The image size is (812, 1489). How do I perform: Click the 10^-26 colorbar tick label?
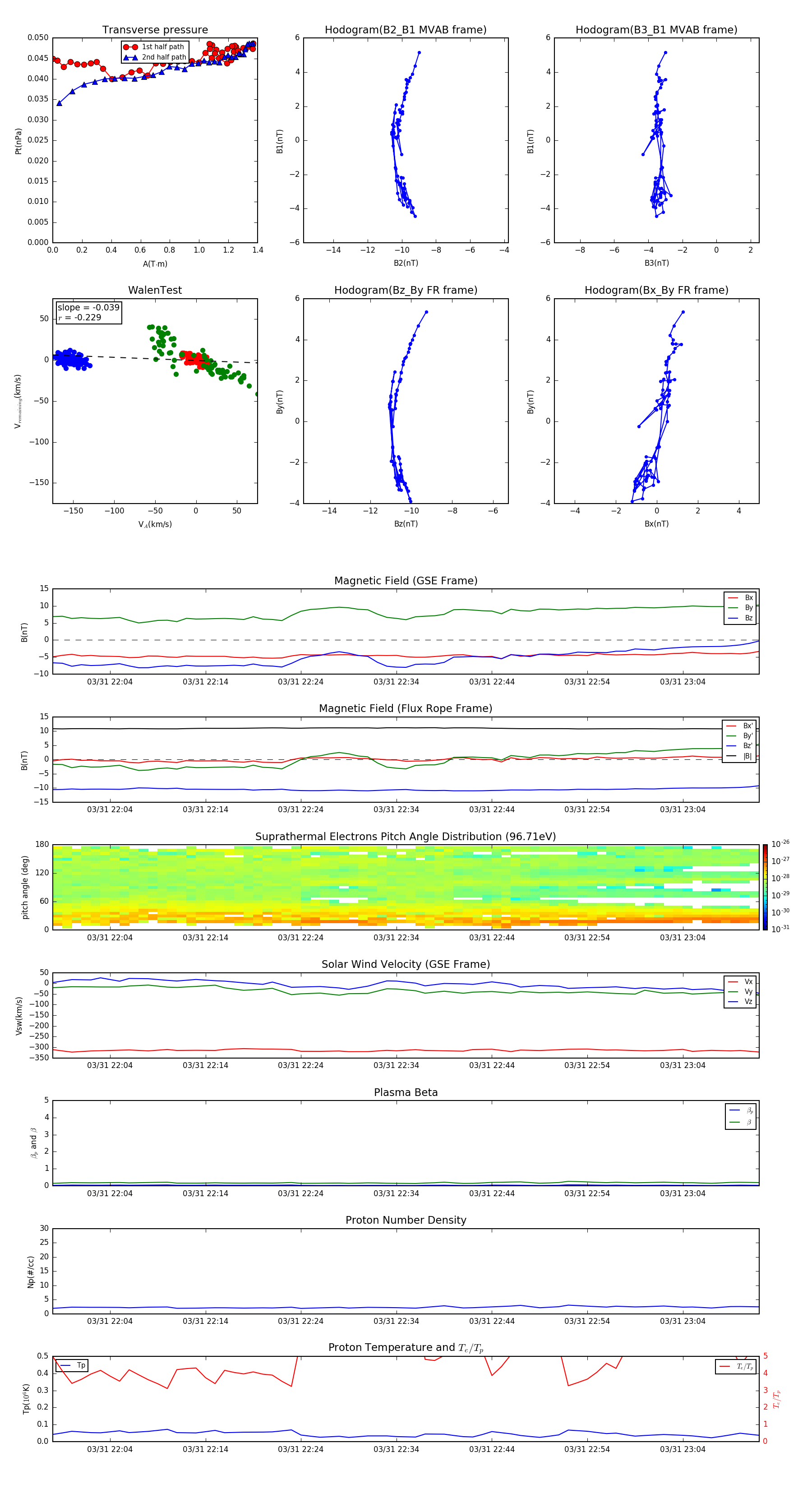click(780, 844)
